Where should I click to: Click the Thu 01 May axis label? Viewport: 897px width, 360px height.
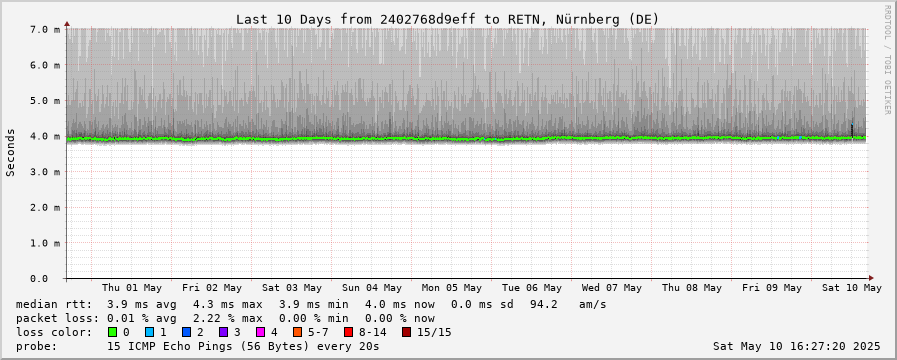132,288
